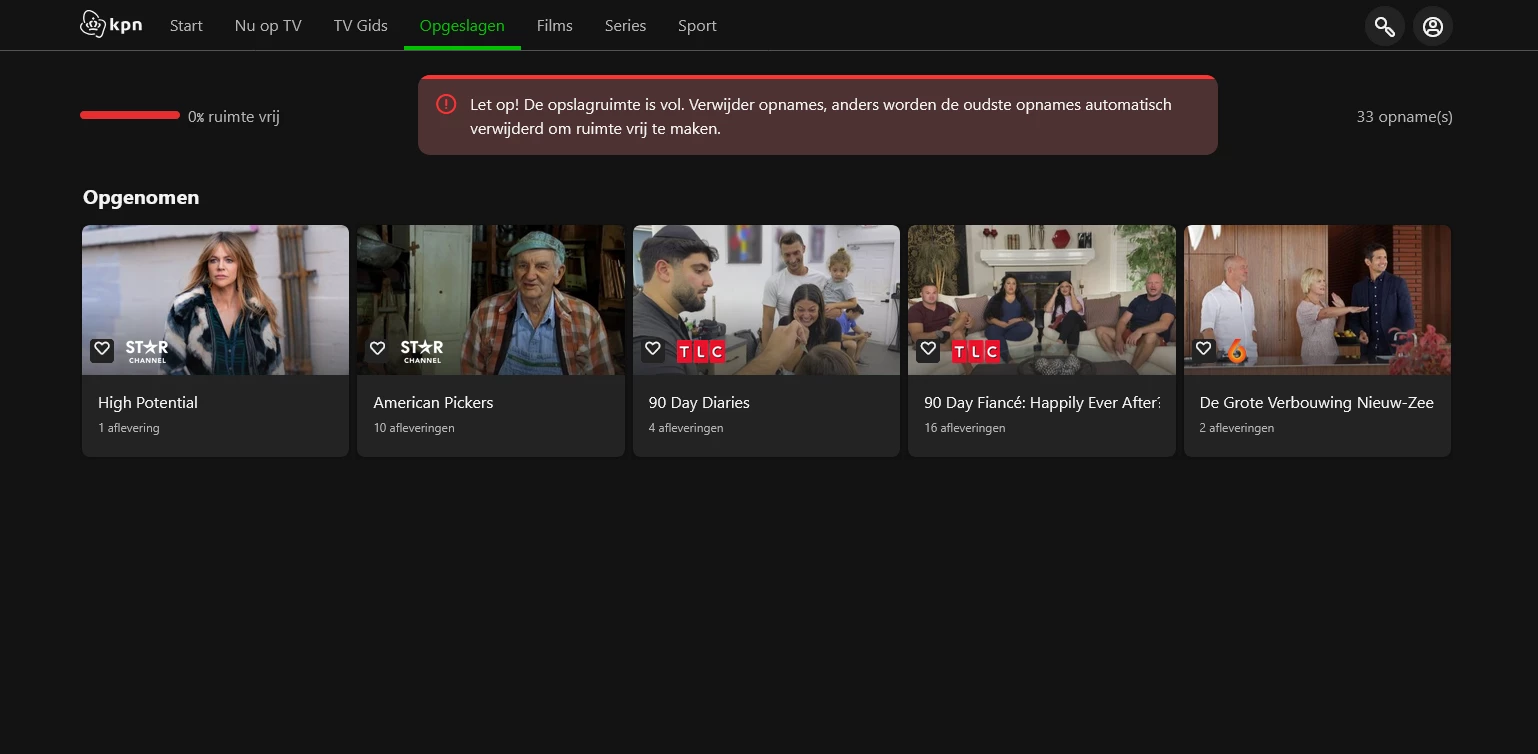Click "16 afleveringen" under 90 Day Fiancé
Screen dimensions: 1538x754
pyautogui.click(x=965, y=428)
